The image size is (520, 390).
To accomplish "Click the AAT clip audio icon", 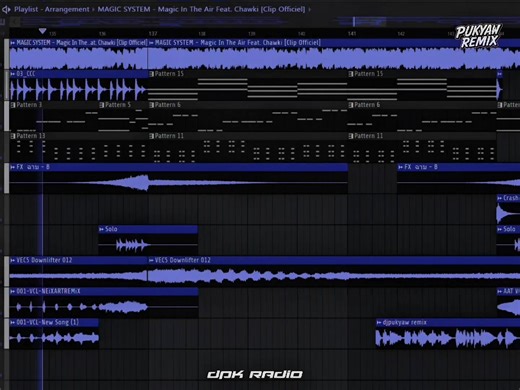I will pos(499,291).
